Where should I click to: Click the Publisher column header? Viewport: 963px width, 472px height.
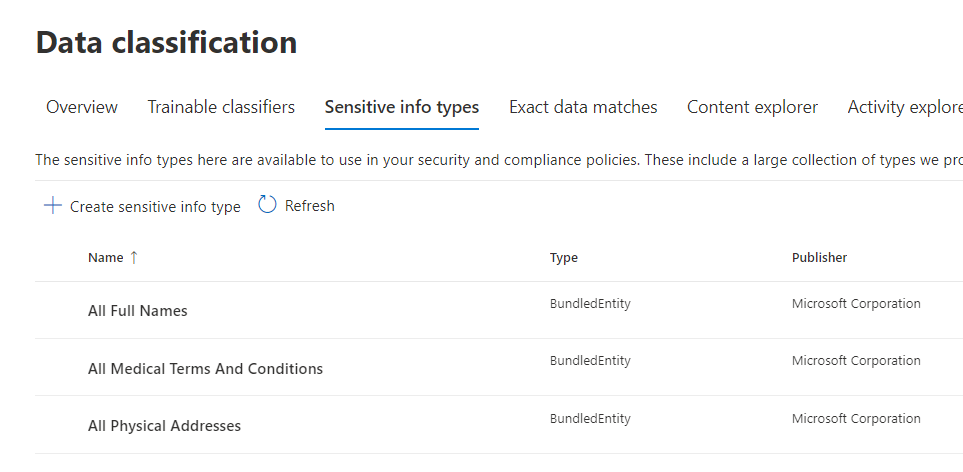click(x=819, y=258)
